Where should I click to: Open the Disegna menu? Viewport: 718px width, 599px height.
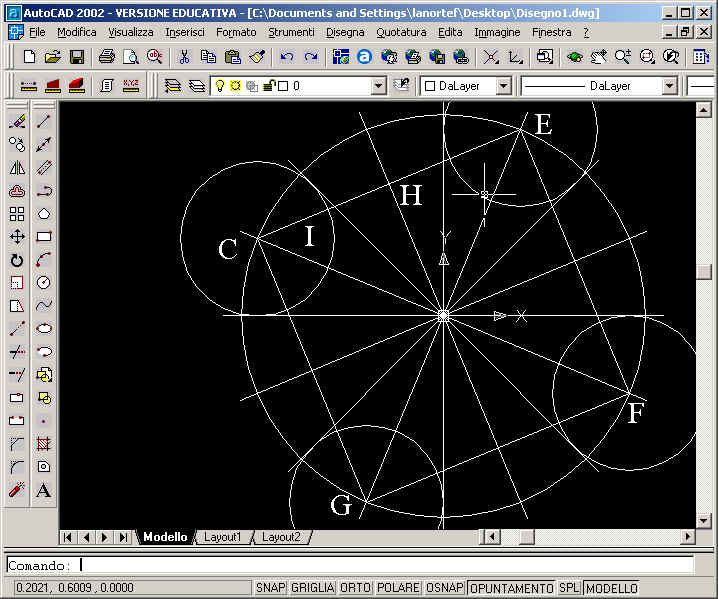(345, 32)
